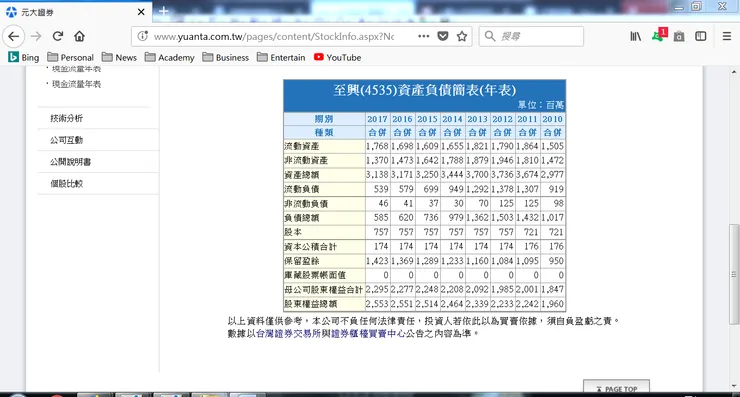
Task: Open 技術分析 sidebar menu item
Action: coord(67,118)
